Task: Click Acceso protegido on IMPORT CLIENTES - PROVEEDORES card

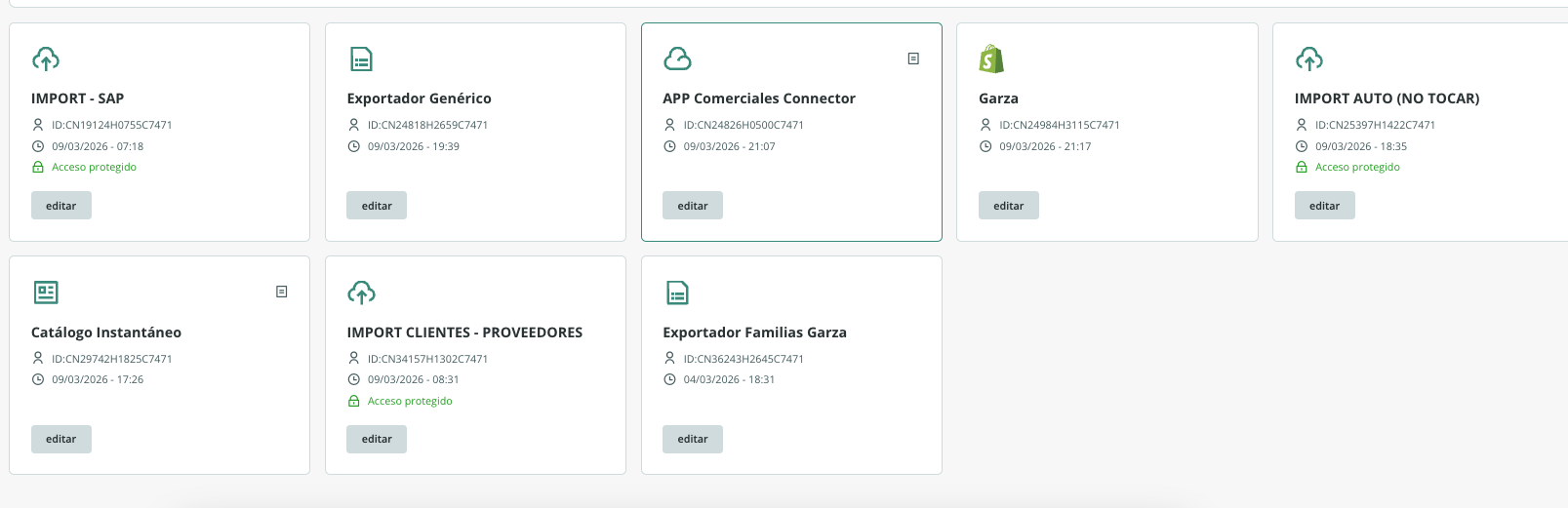Action: [x=410, y=401]
